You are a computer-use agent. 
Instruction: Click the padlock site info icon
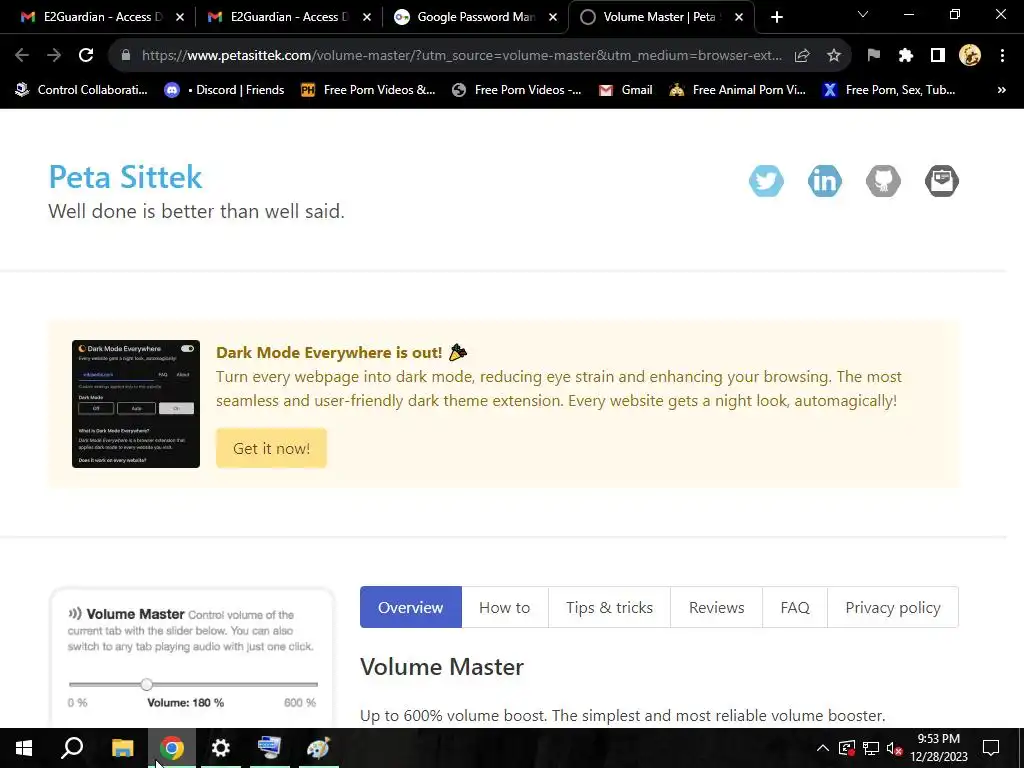[126, 56]
